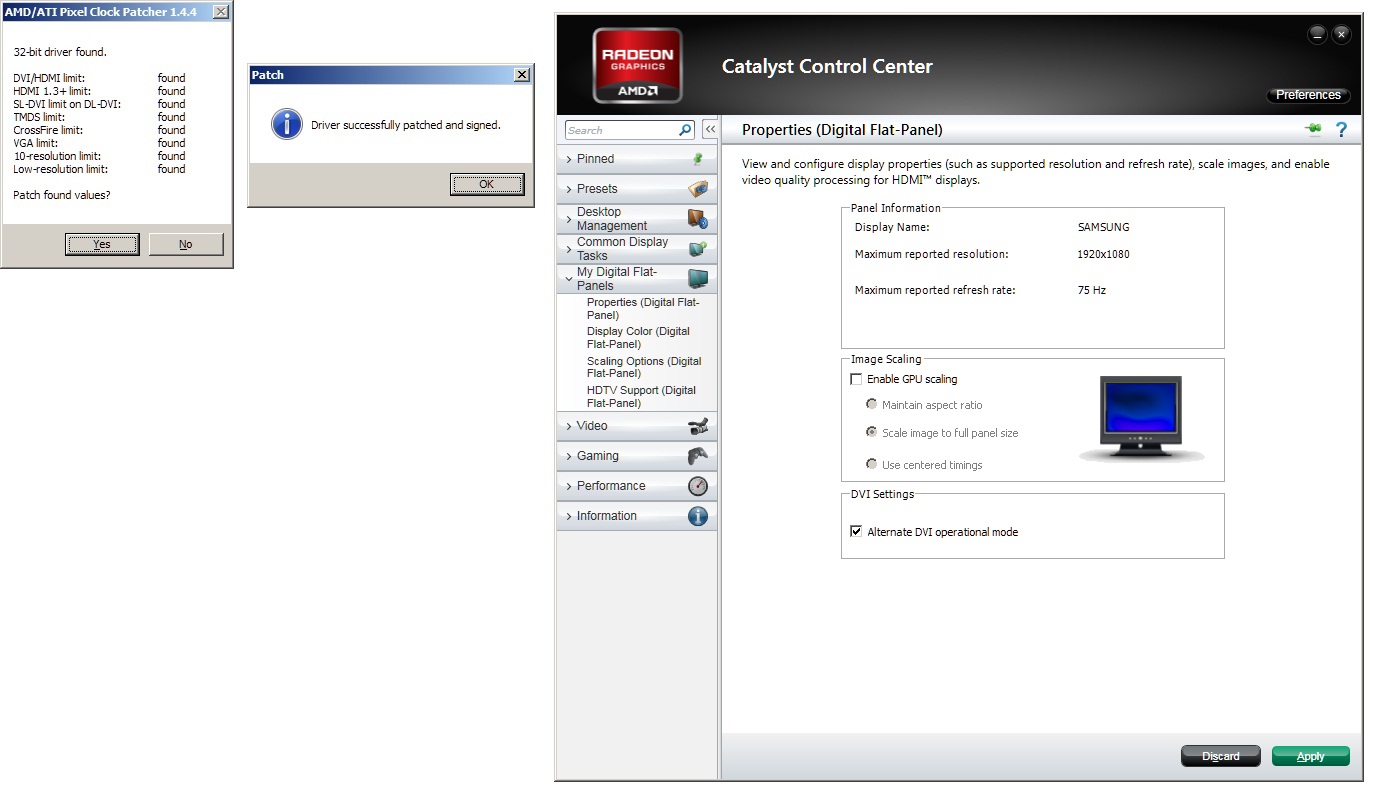Open Display Color (Digital Flat-Panel) page
The width and height of the screenshot is (1384, 804).
[x=638, y=338]
